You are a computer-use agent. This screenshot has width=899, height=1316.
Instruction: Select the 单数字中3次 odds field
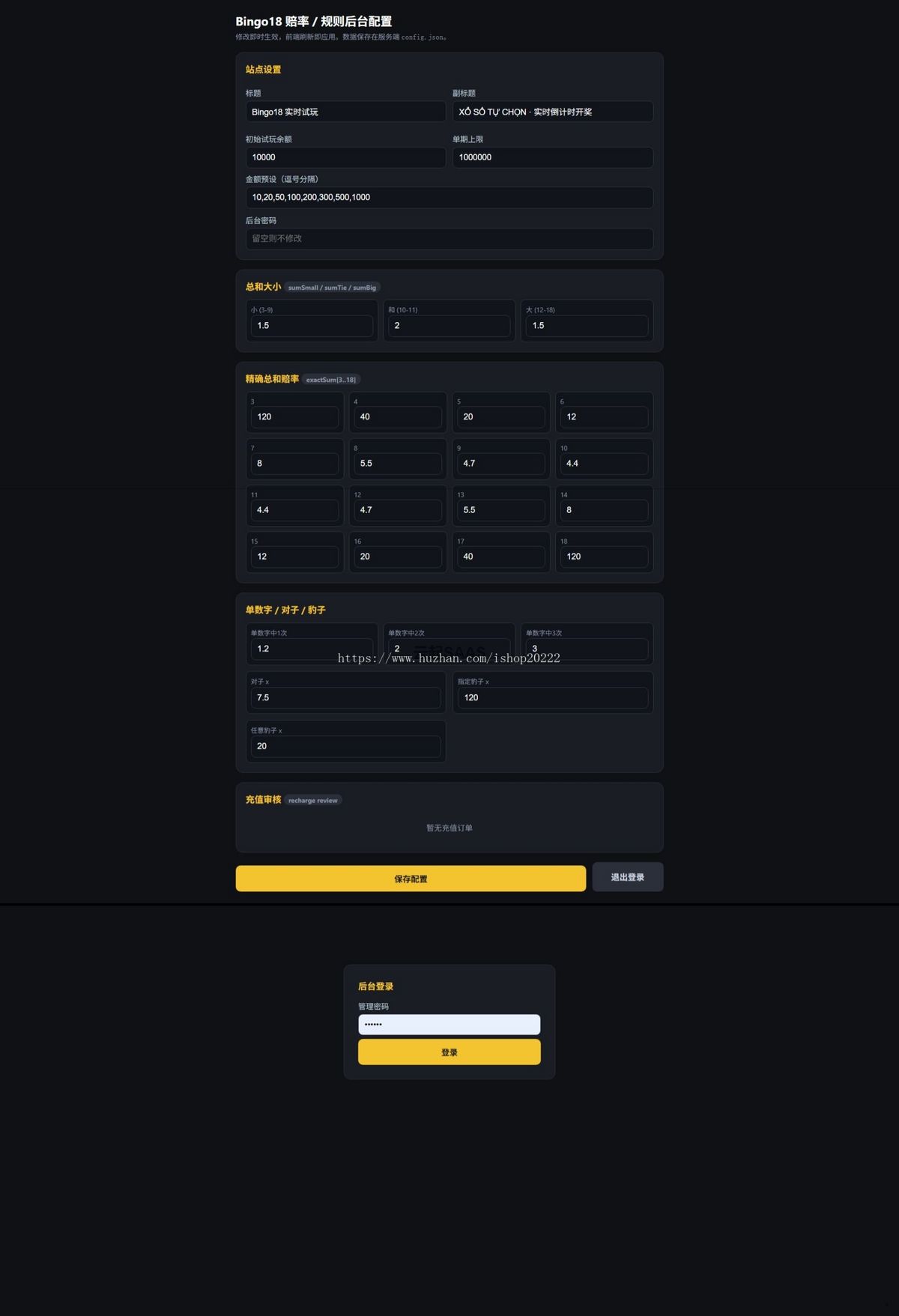click(587, 649)
